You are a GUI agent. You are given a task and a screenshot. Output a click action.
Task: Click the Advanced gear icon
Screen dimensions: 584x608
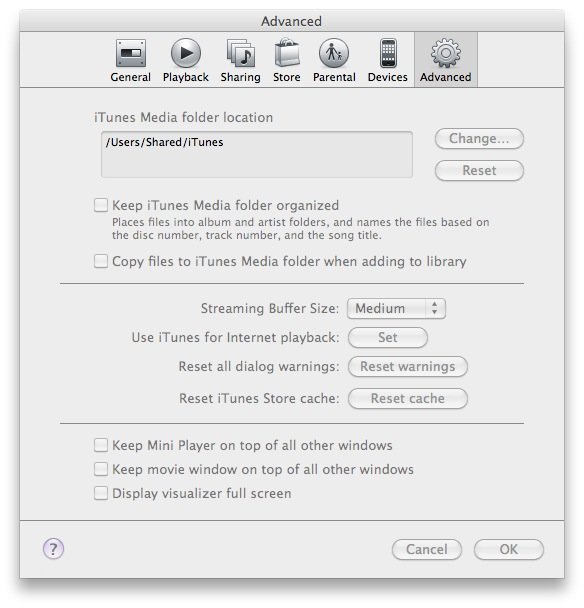tap(446, 53)
